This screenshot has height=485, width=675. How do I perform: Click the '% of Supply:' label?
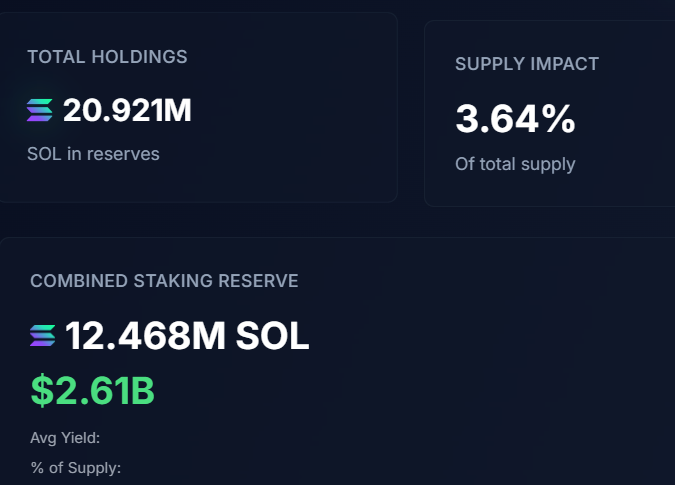(75, 467)
